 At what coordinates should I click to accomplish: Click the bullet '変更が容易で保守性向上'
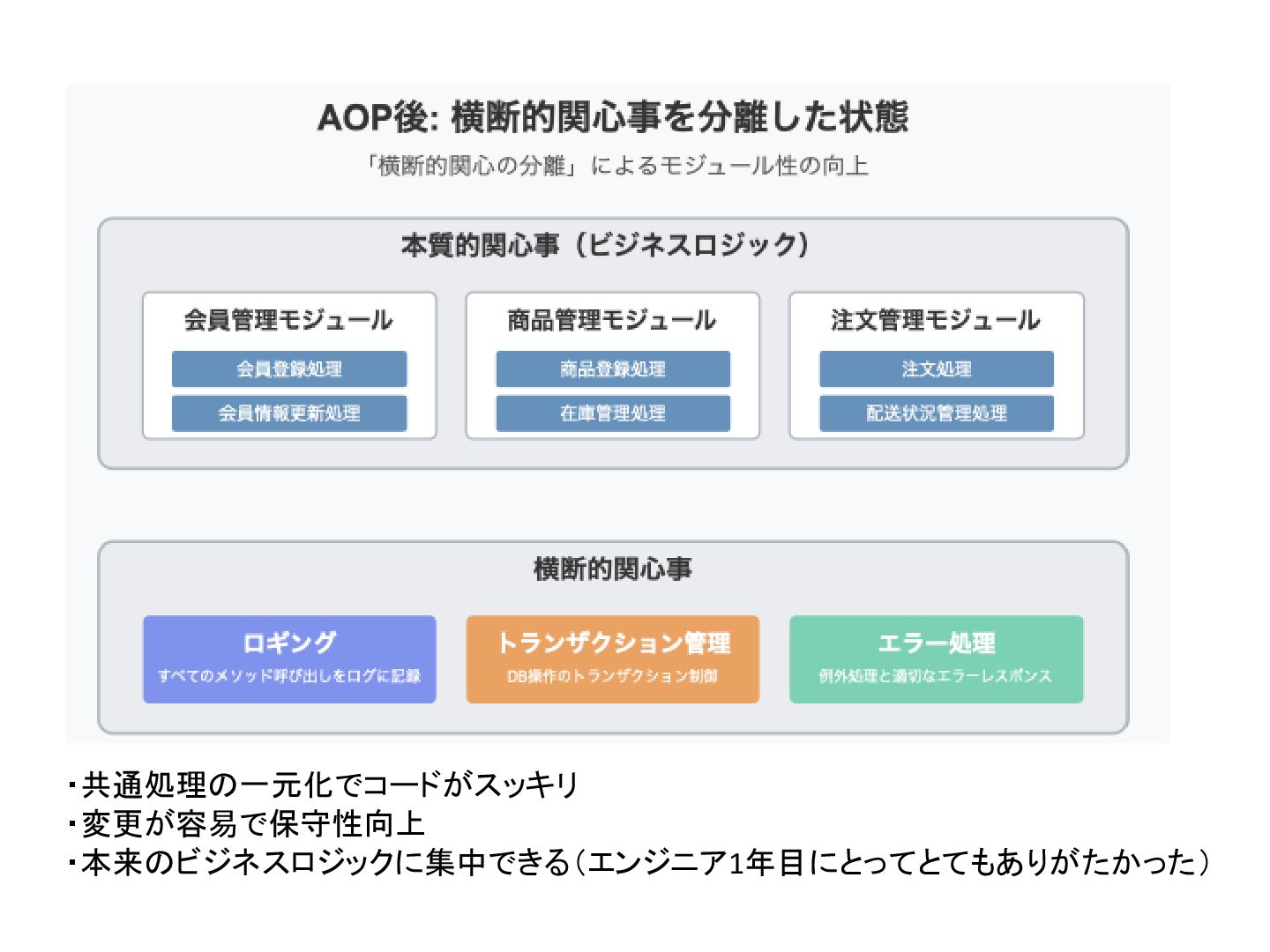tap(247, 823)
